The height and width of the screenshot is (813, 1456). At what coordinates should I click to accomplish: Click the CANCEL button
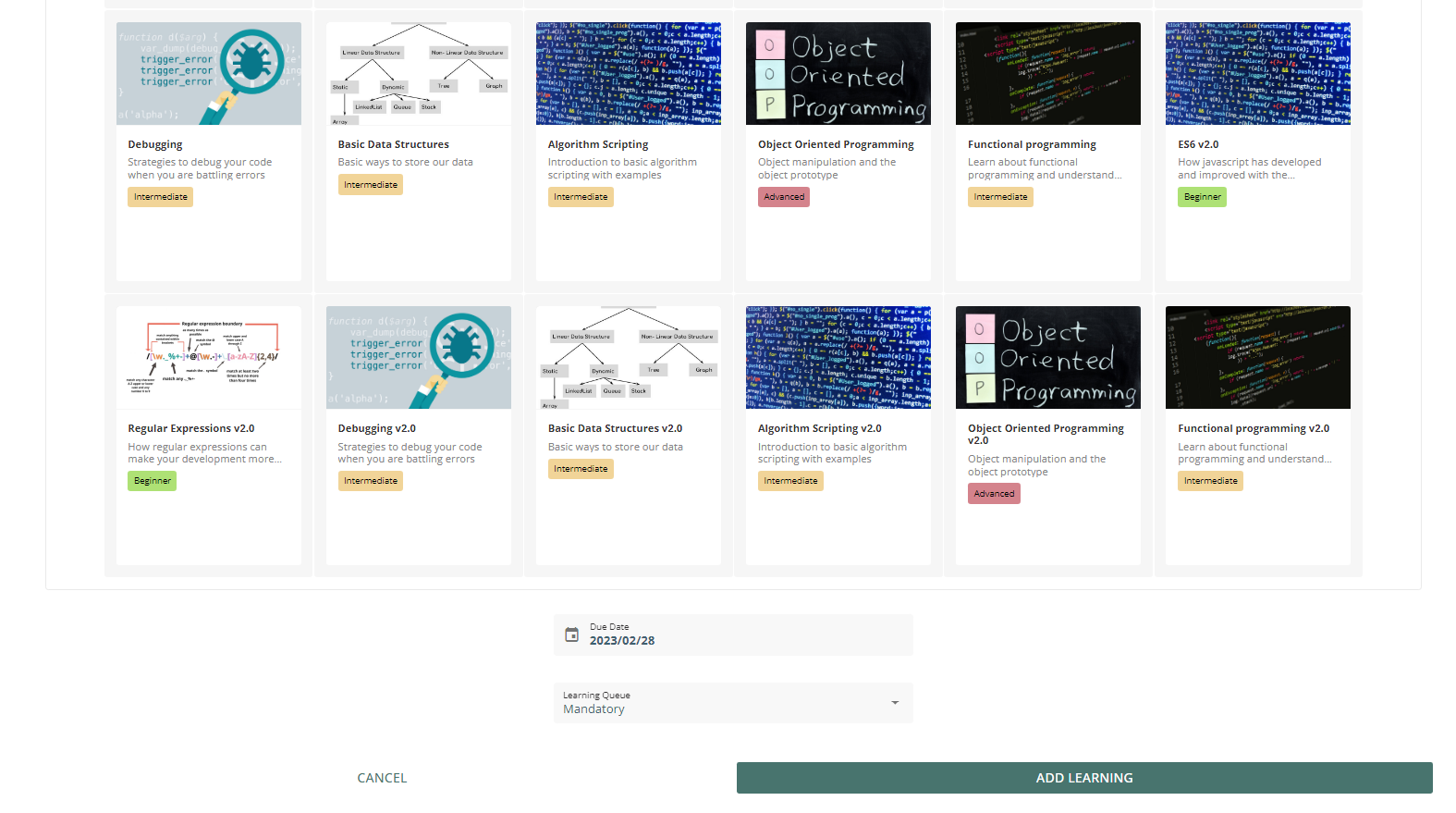point(382,778)
